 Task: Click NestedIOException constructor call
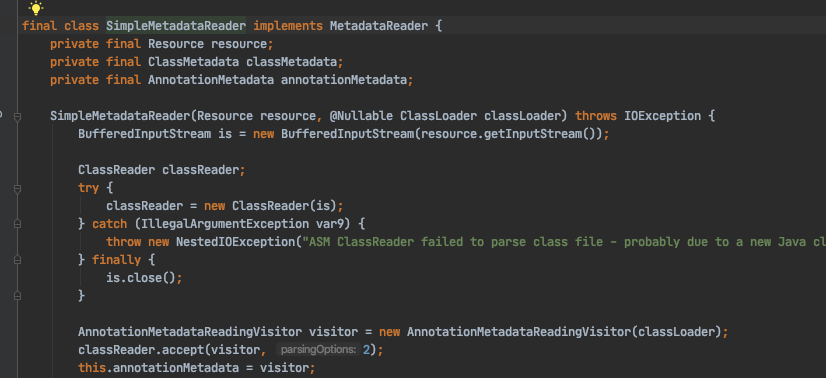tap(235, 242)
